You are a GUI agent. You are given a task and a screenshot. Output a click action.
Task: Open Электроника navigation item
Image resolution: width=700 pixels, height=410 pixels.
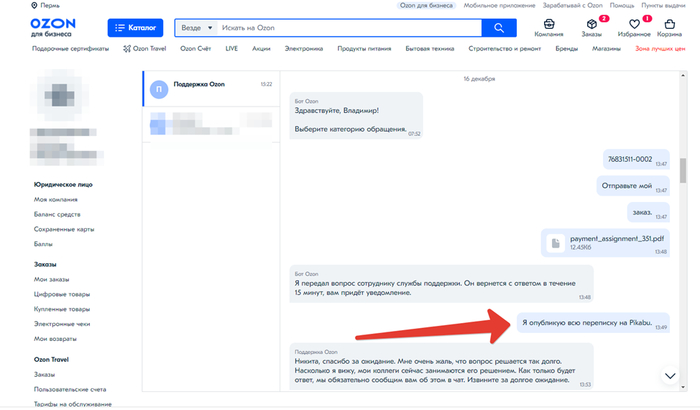click(x=304, y=49)
